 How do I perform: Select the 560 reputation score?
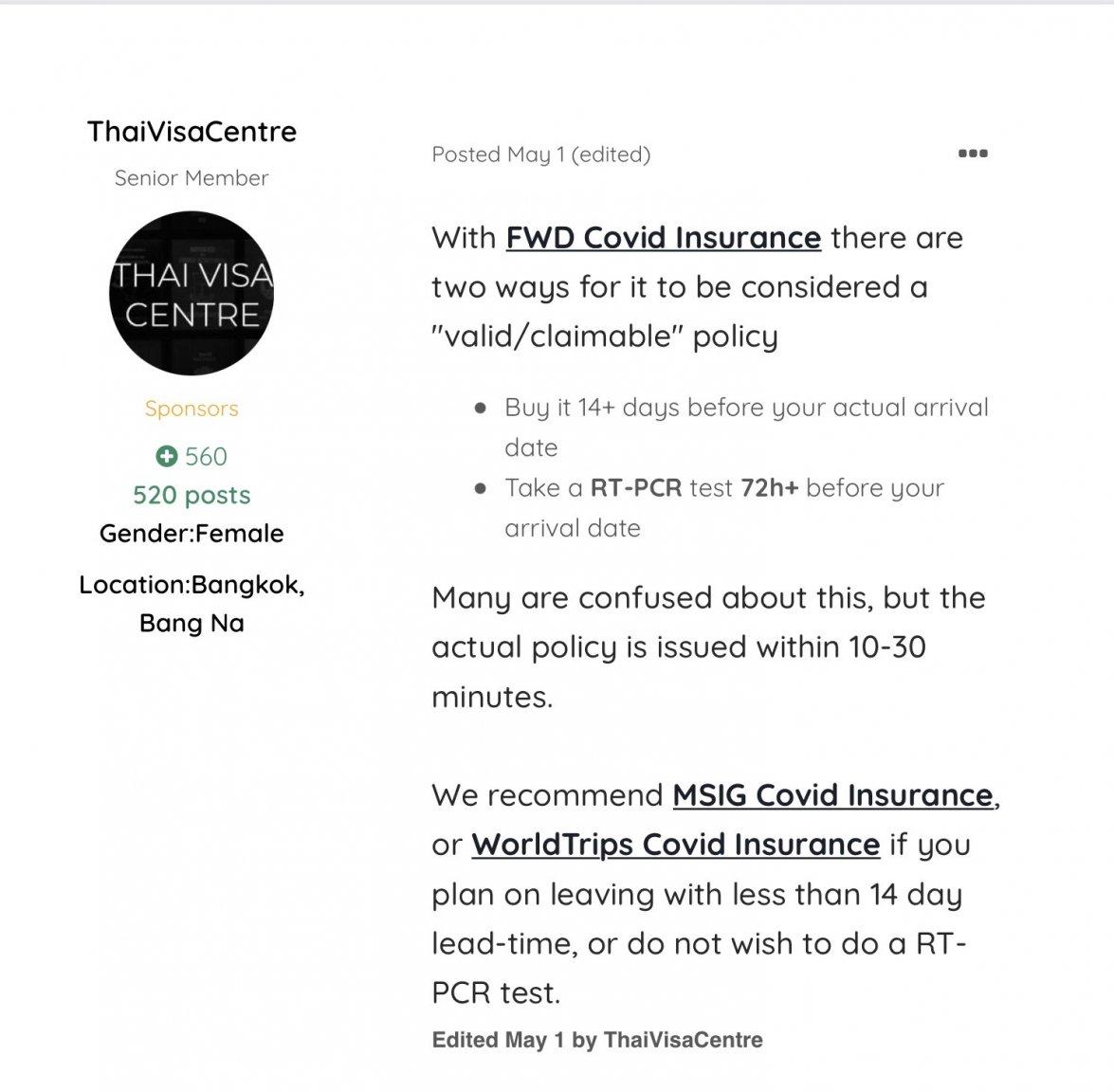pyautogui.click(x=206, y=456)
